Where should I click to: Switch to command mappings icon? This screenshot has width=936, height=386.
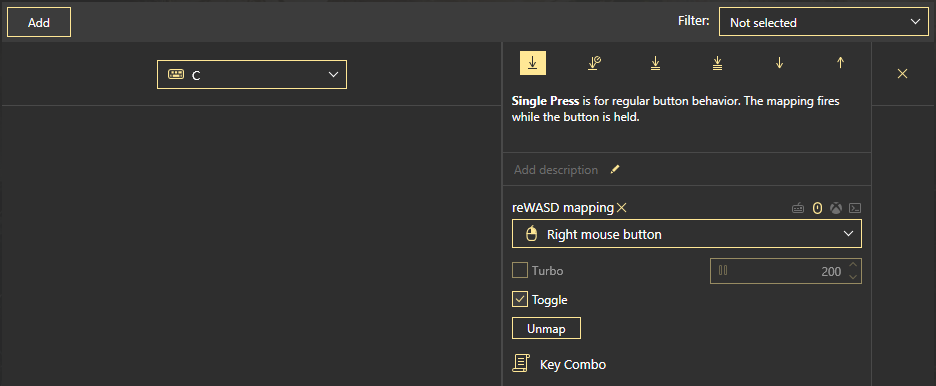pyautogui.click(x=855, y=208)
